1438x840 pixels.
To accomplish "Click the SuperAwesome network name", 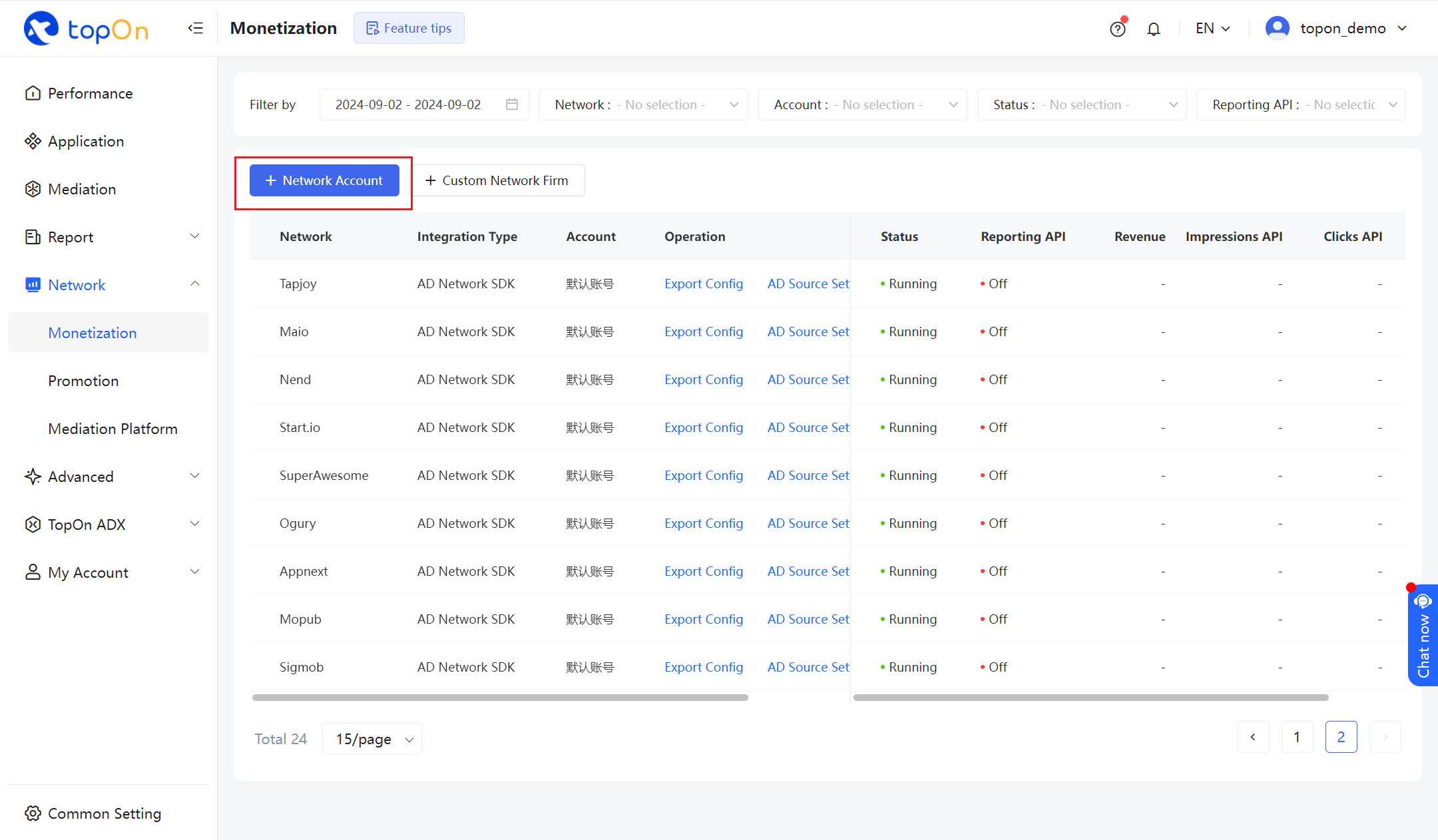I will pos(324,475).
